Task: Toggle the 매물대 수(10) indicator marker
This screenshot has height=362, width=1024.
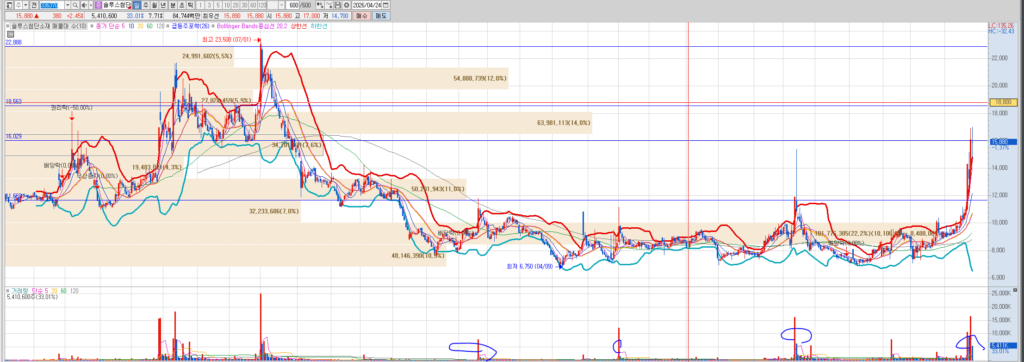Action: (7, 26)
